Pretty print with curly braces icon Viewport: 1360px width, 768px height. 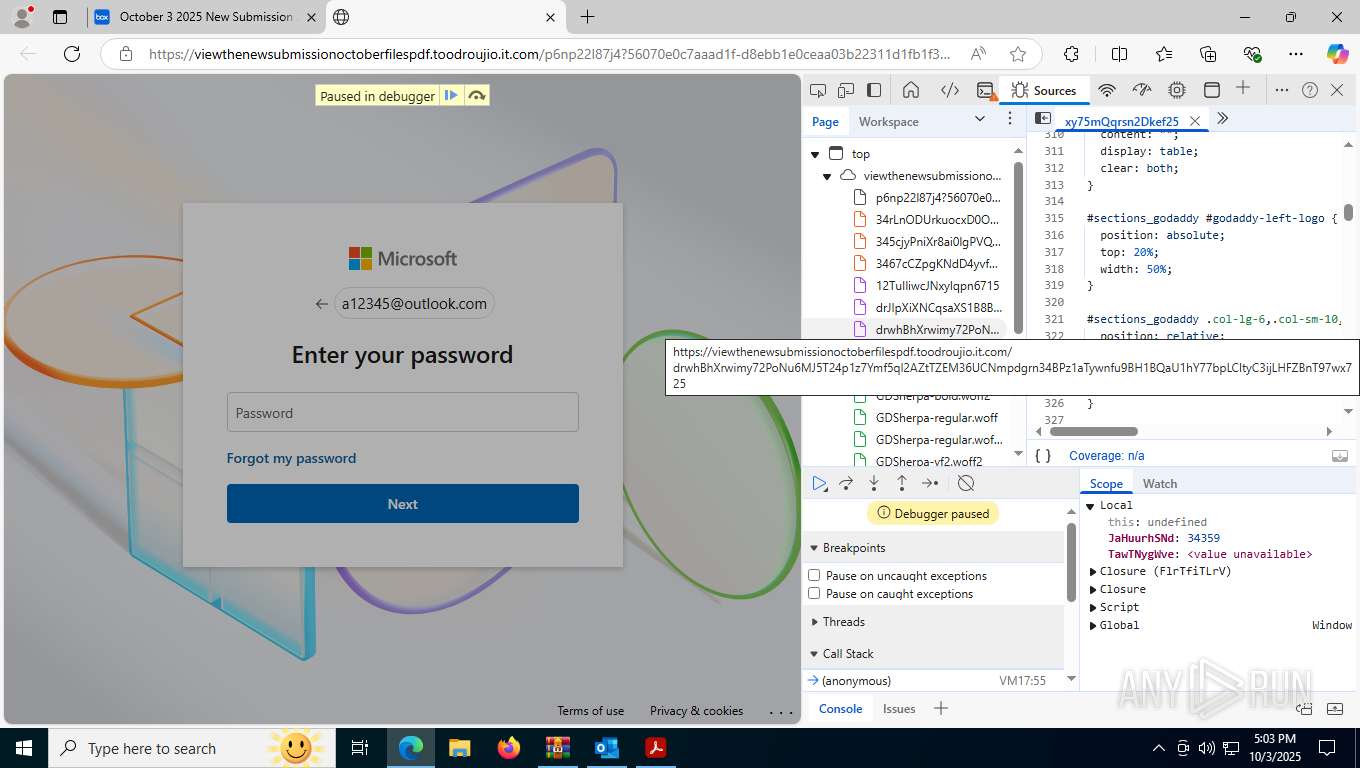pos(1043,455)
